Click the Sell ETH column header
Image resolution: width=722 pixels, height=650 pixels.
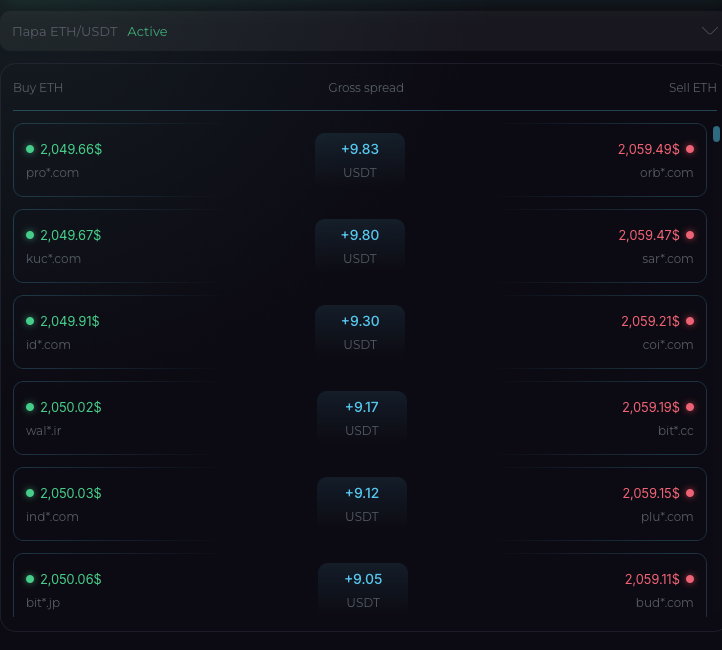coord(693,87)
